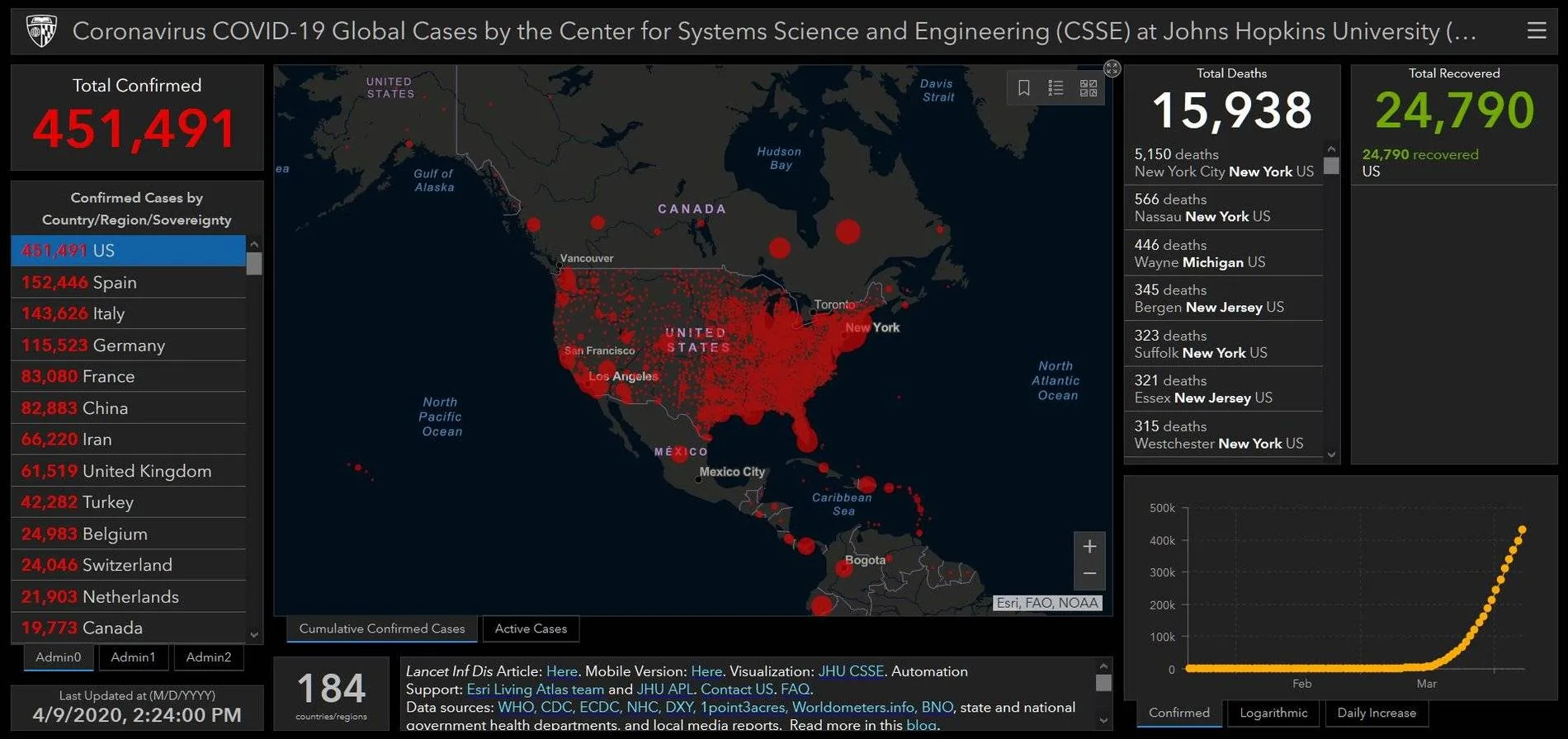Select Germany in the country list
The width and height of the screenshot is (1568, 739).
[x=129, y=345]
